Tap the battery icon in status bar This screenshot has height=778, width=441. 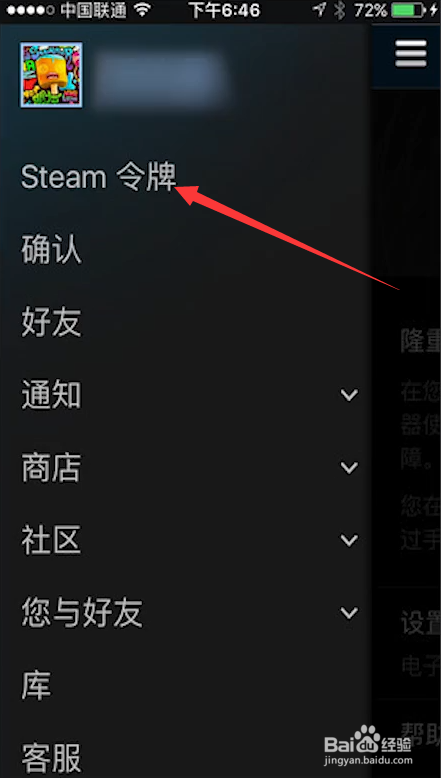click(x=408, y=10)
